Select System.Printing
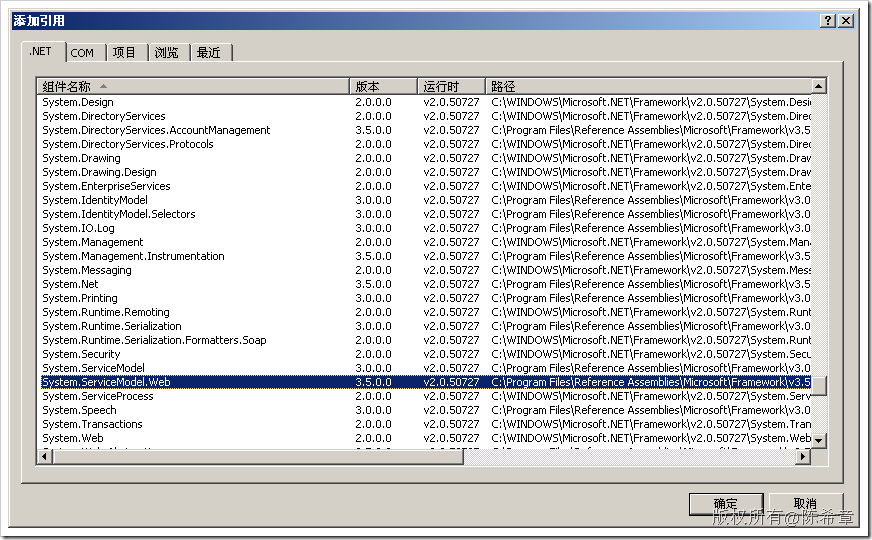 point(426,298)
